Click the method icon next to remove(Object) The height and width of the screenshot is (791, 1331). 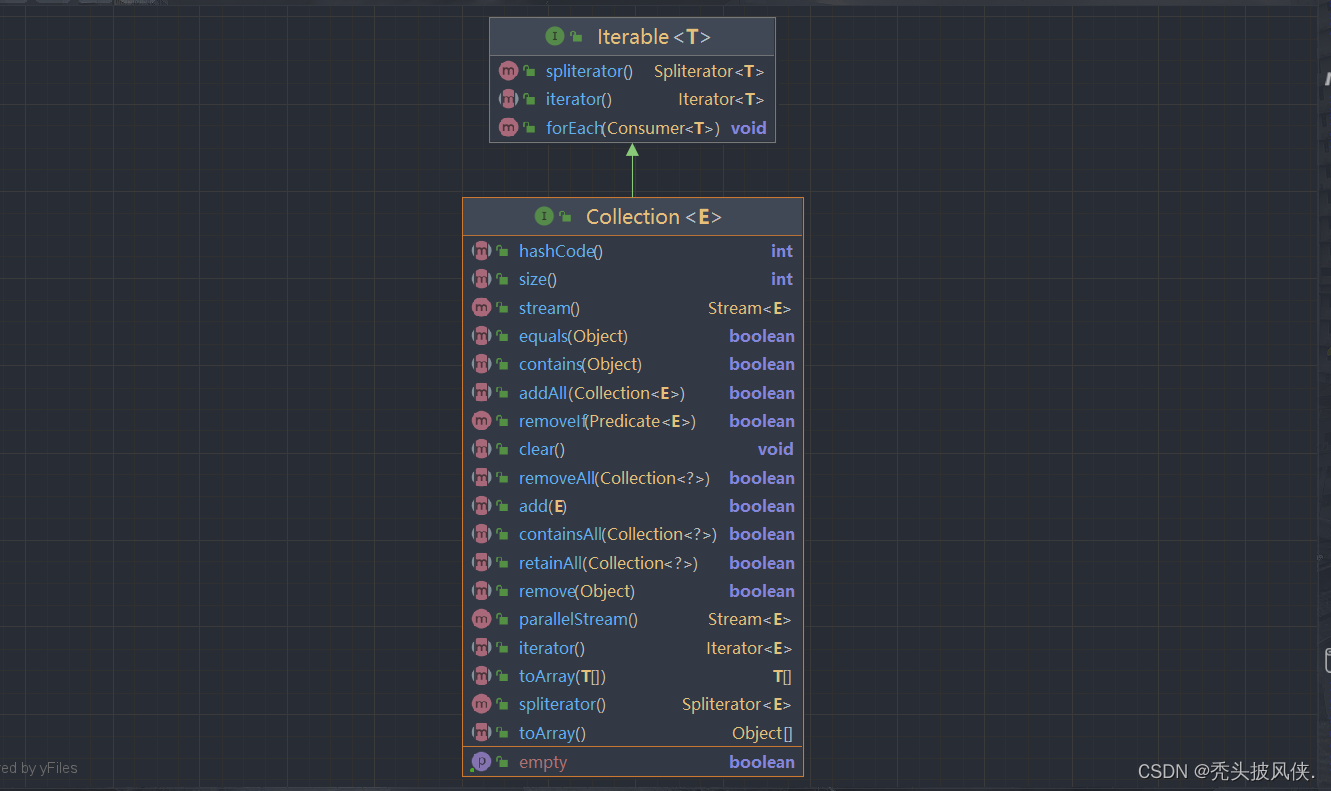coord(481,591)
